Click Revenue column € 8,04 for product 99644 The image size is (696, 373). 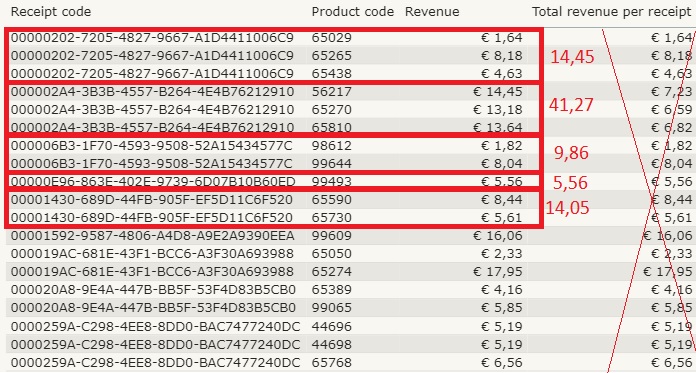502,163
